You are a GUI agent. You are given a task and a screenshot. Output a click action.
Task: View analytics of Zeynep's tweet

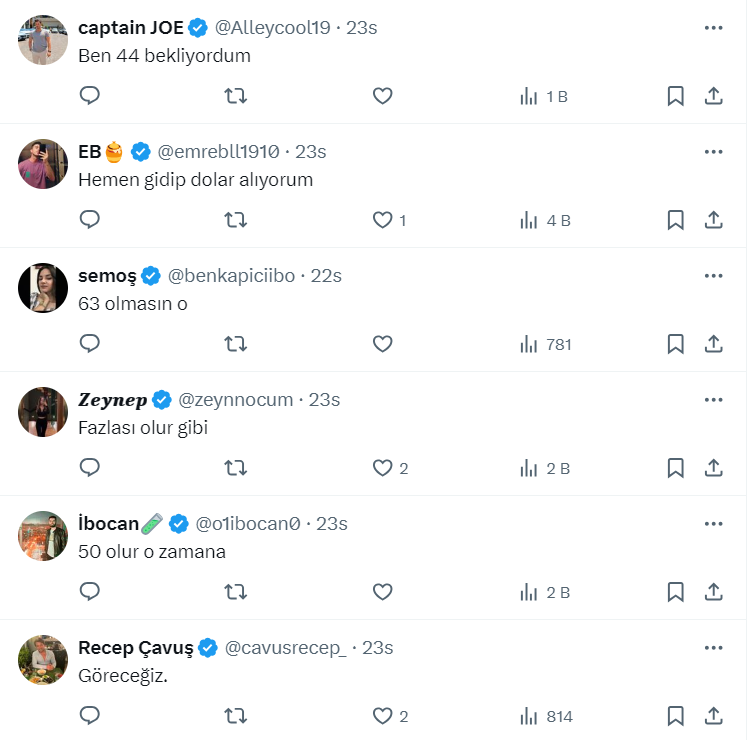coord(545,468)
